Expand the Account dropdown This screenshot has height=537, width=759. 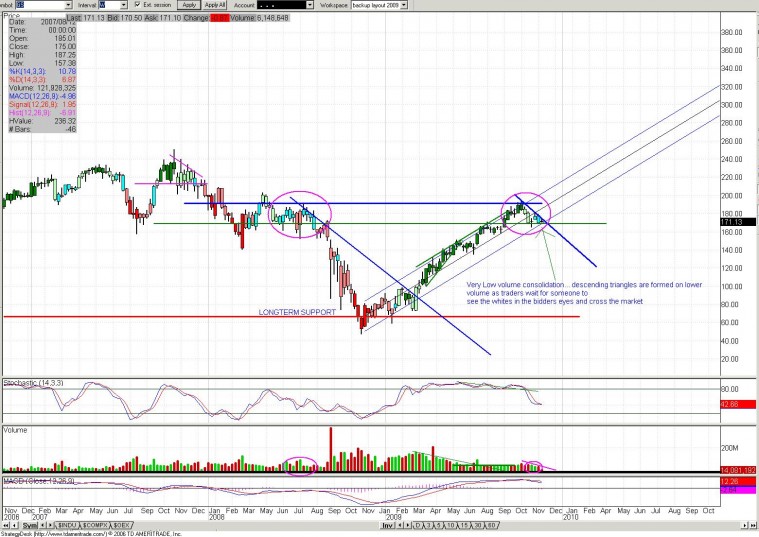[x=310, y=5]
